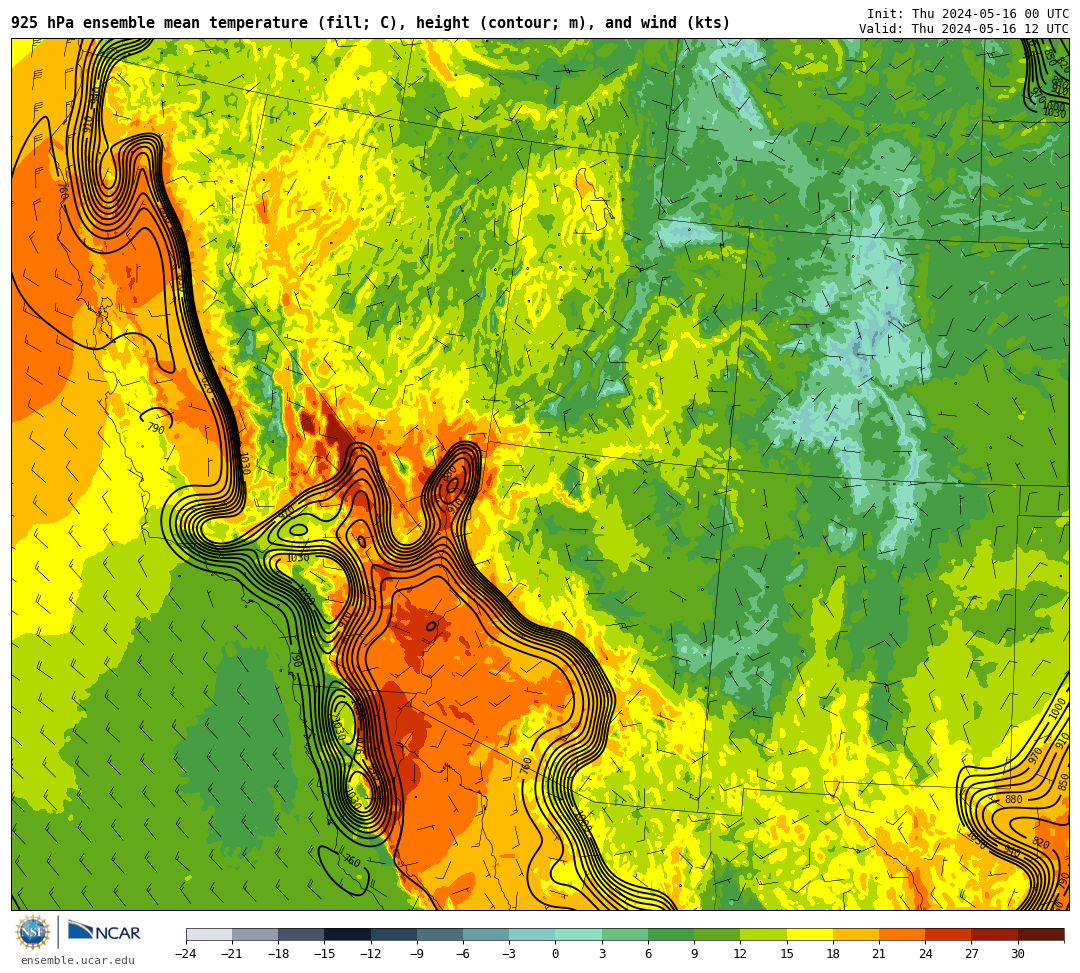Pick the colorbar swatch between 27 and 30
Viewport: 1080px width, 973px height.
pos(994,934)
